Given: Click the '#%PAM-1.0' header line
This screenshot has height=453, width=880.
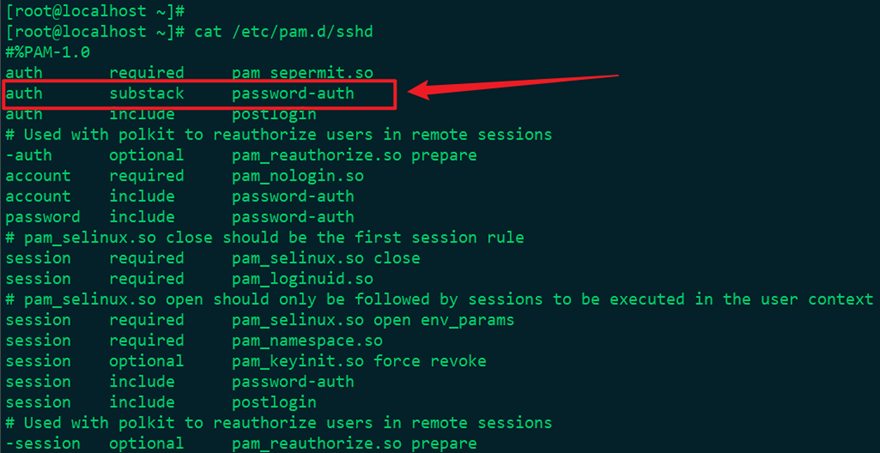Looking at the screenshot, I should pyautogui.click(x=48, y=53).
